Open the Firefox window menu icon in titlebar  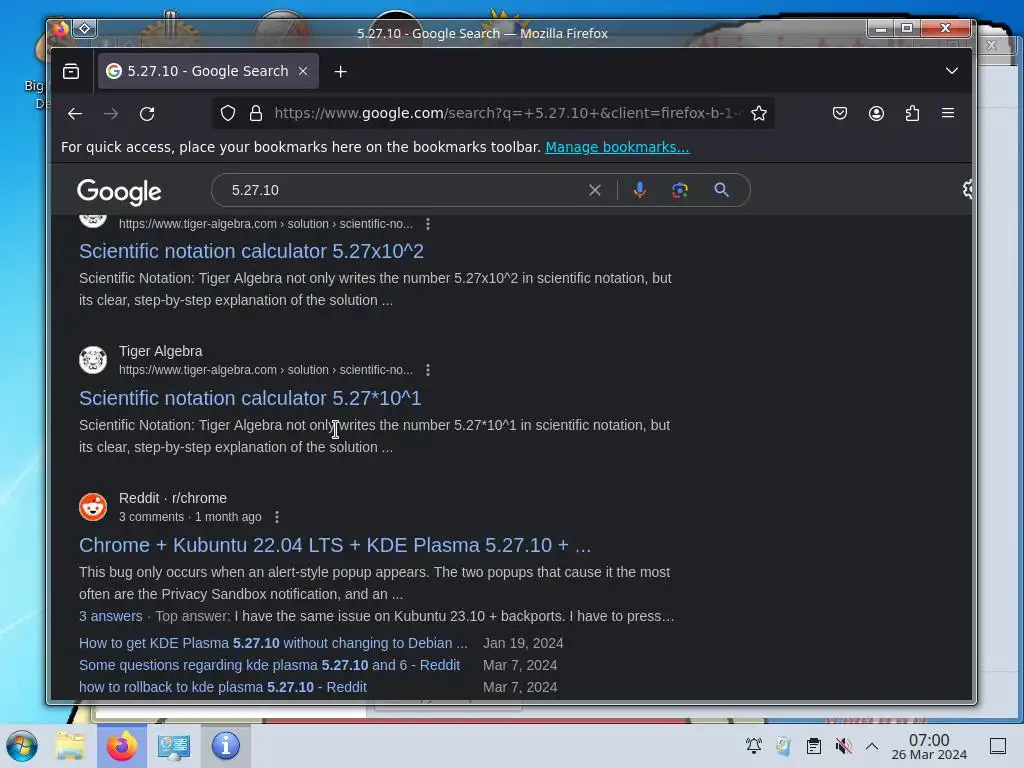(x=60, y=29)
